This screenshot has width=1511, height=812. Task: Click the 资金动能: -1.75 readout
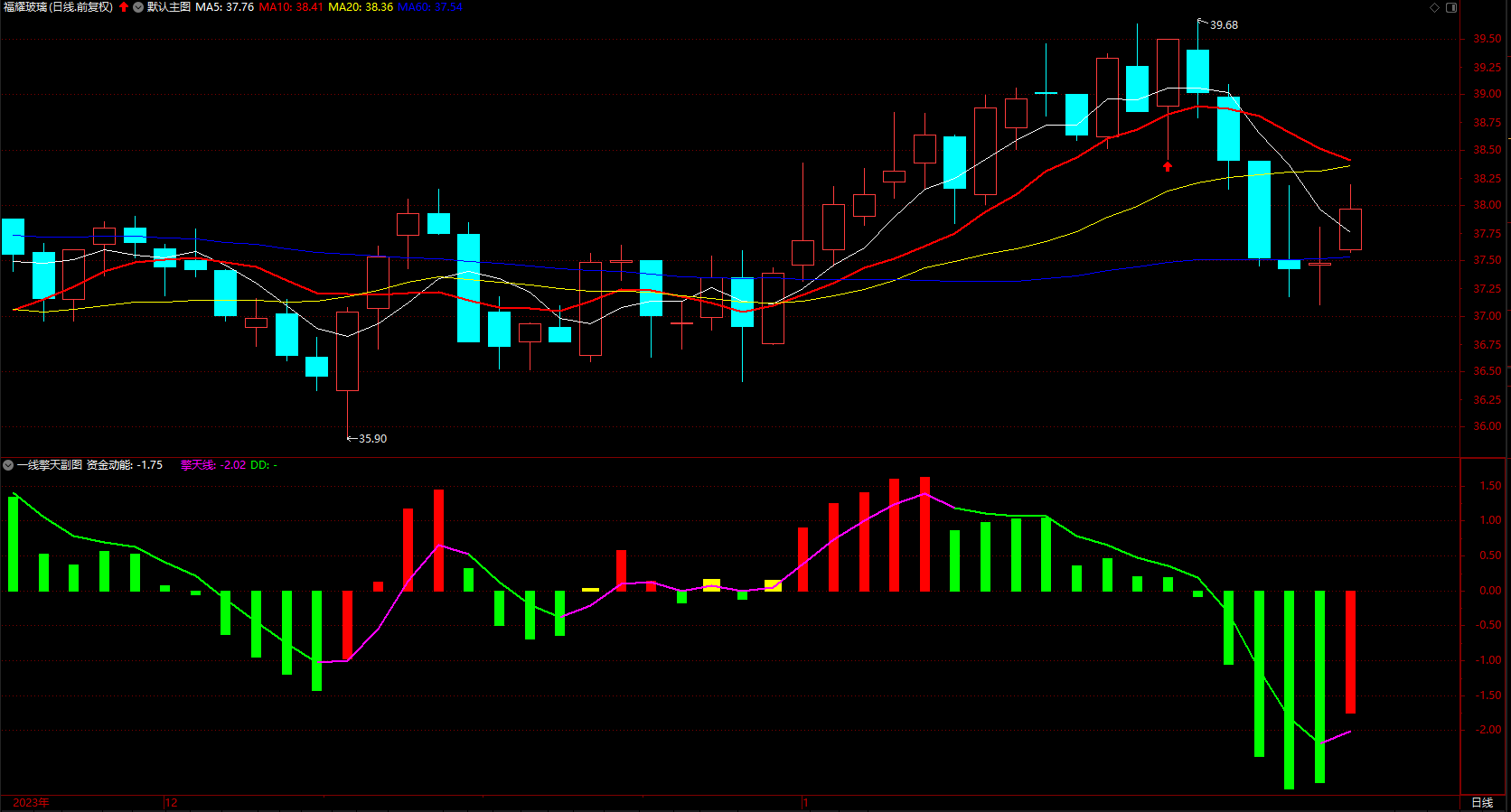[x=125, y=465]
